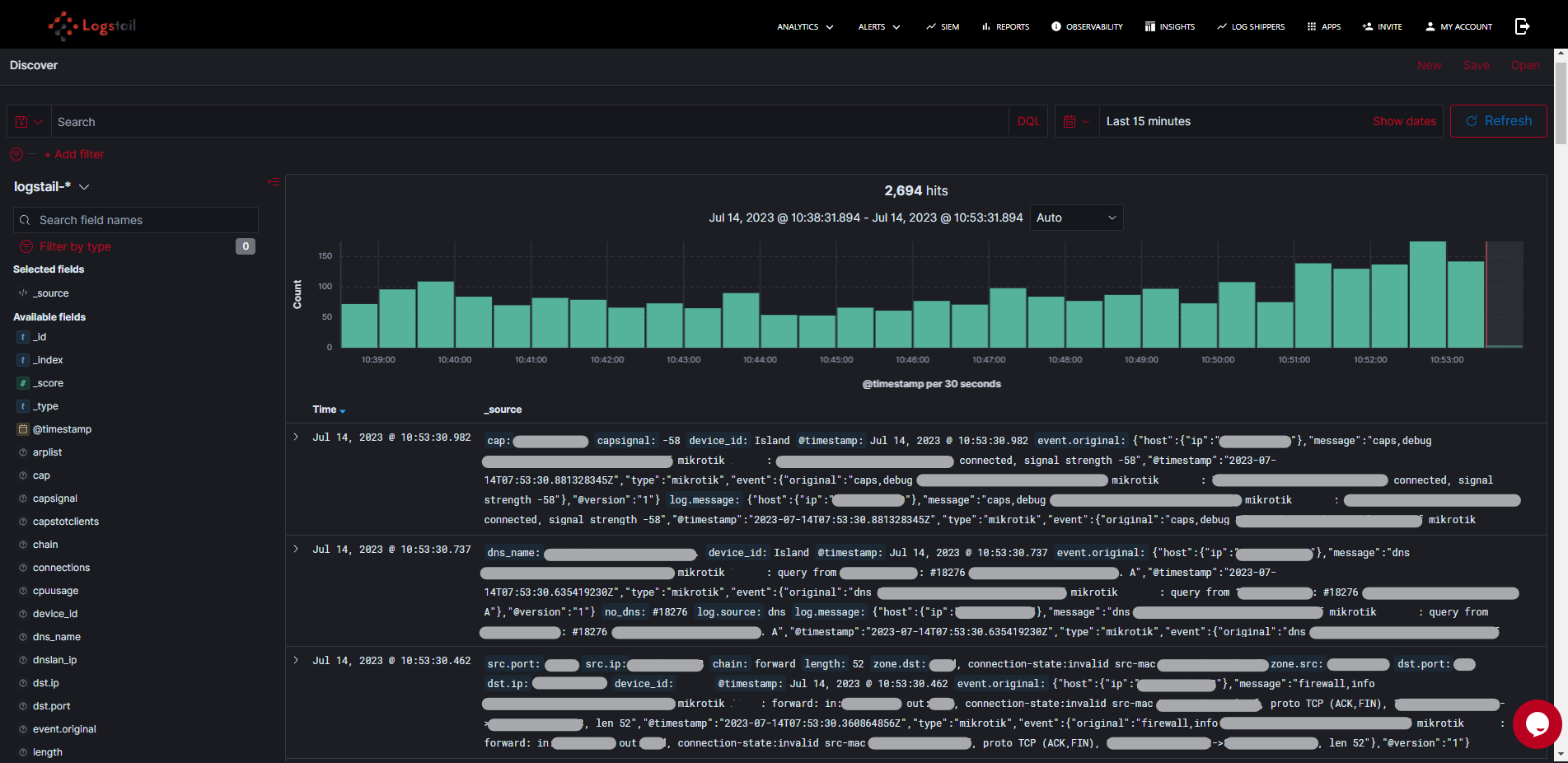Image resolution: width=1568 pixels, height=763 pixels.
Task: Open My Account menu
Action: tap(1458, 26)
